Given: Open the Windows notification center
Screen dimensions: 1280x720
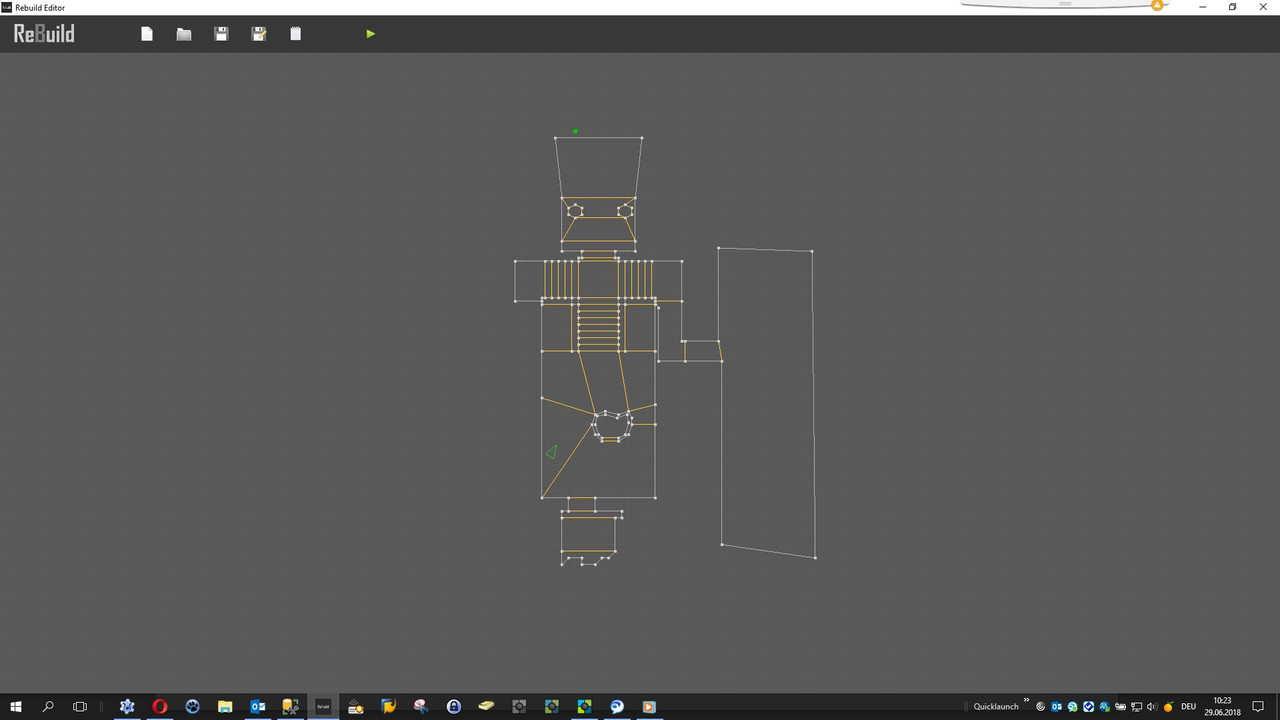Looking at the screenshot, I should click(1258, 706).
